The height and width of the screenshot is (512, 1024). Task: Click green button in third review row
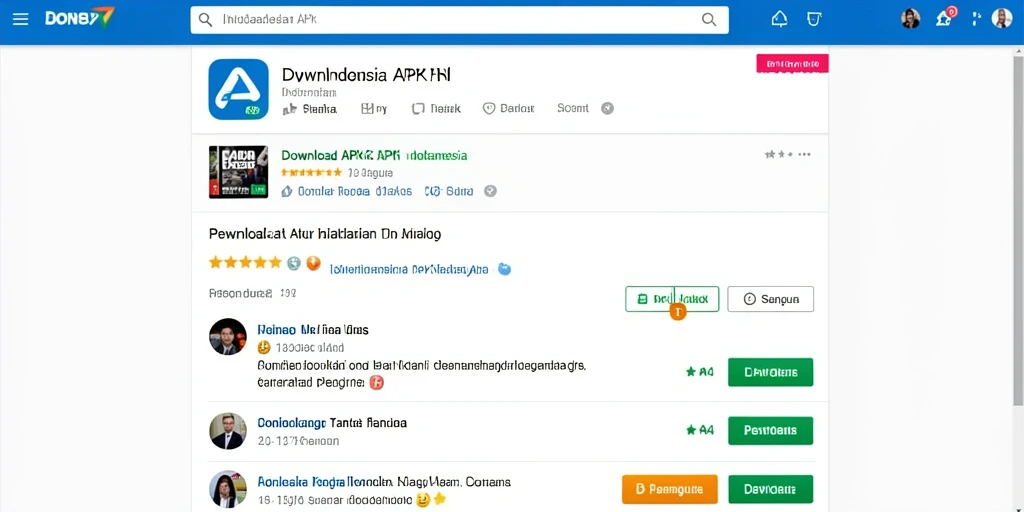point(771,489)
